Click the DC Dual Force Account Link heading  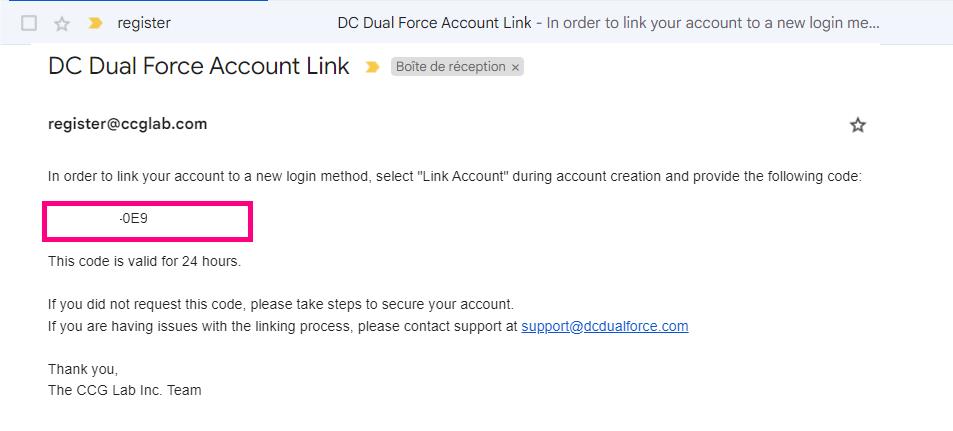coord(199,67)
